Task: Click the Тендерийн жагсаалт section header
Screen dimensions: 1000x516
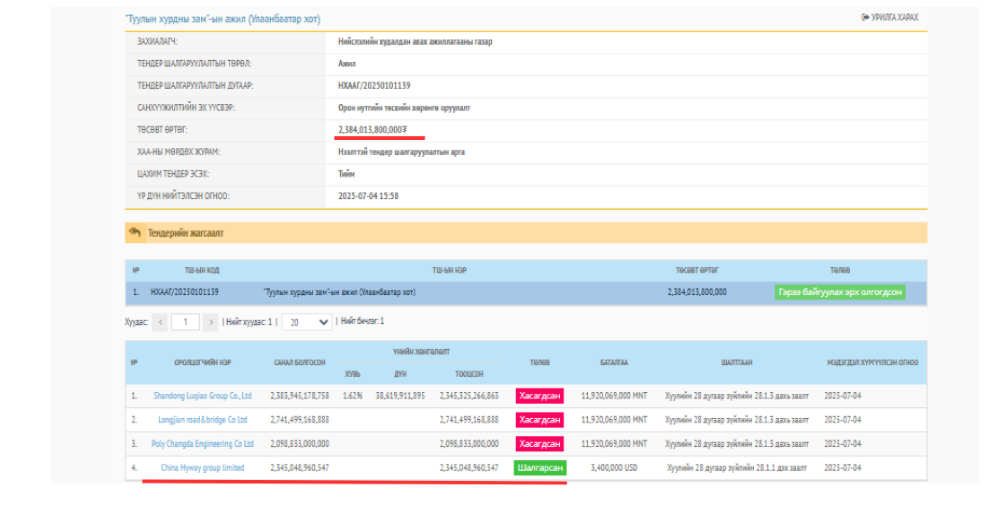Action: (186, 233)
